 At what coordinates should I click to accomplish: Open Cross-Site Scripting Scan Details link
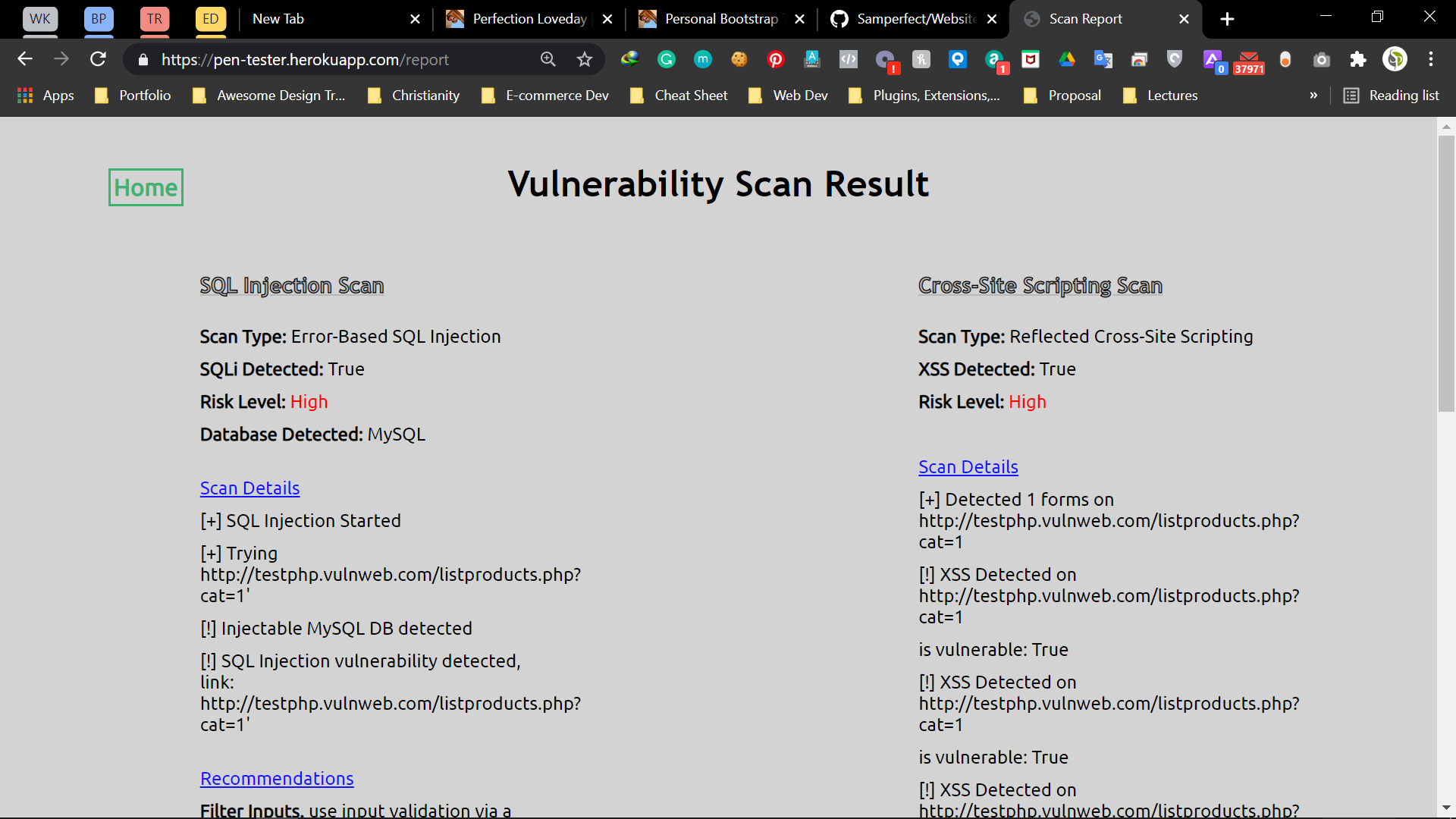pyautogui.click(x=968, y=467)
